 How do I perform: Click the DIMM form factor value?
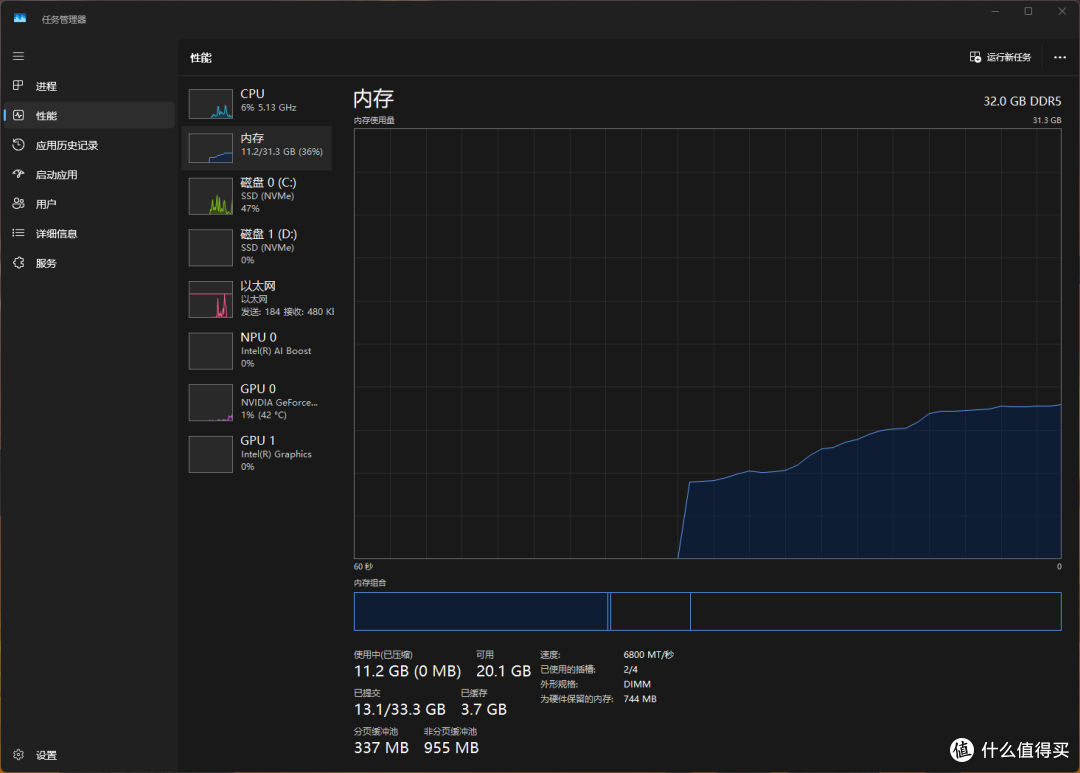[637, 684]
